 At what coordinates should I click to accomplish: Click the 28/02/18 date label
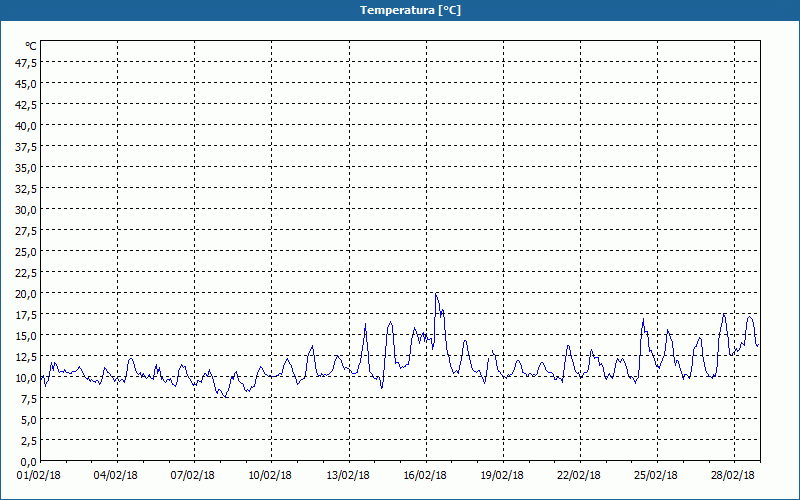733,476
